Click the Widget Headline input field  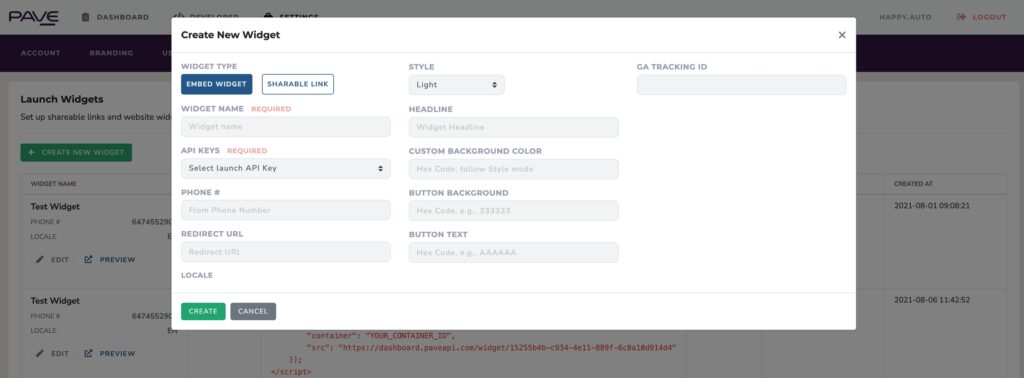click(x=513, y=127)
